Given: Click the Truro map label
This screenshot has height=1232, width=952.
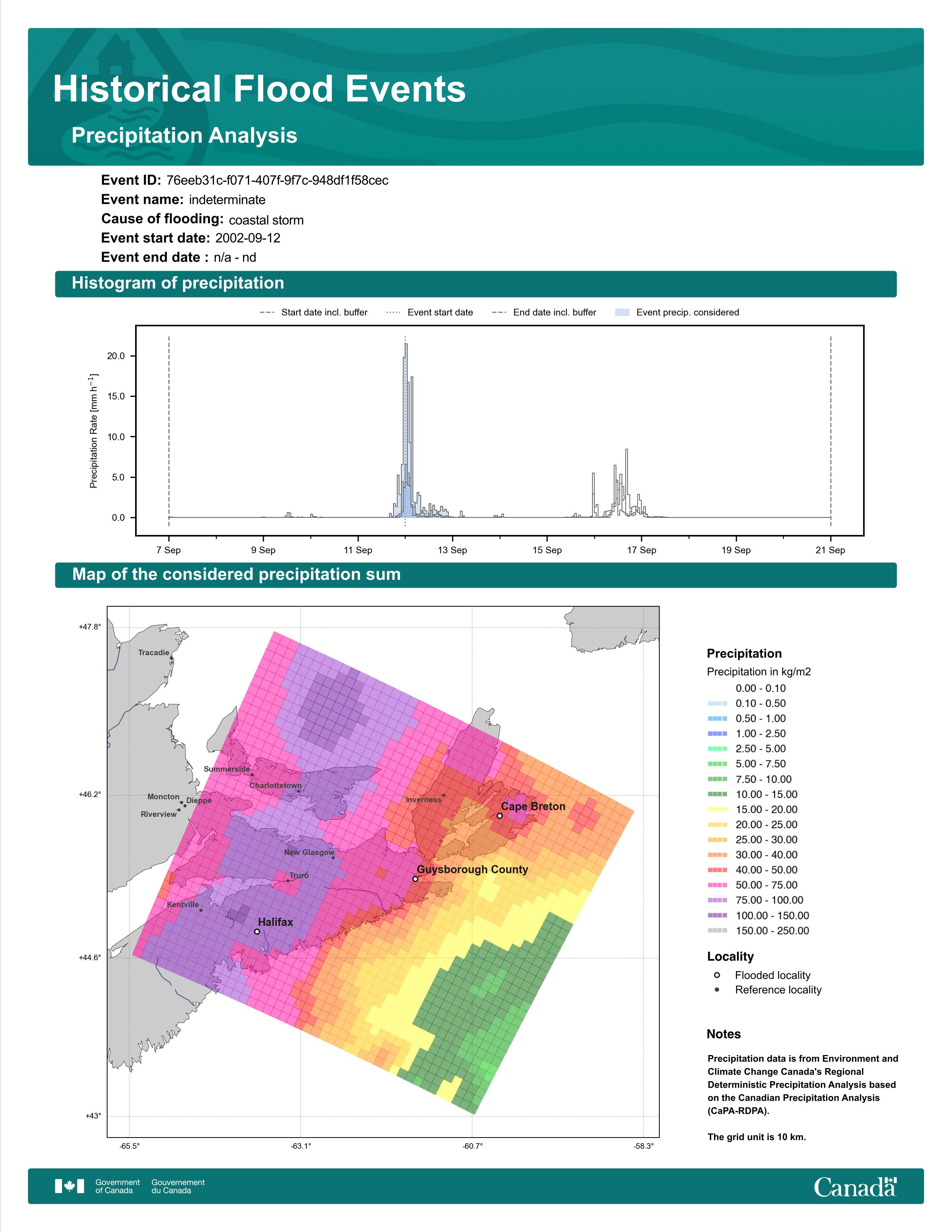Looking at the screenshot, I should (x=299, y=875).
